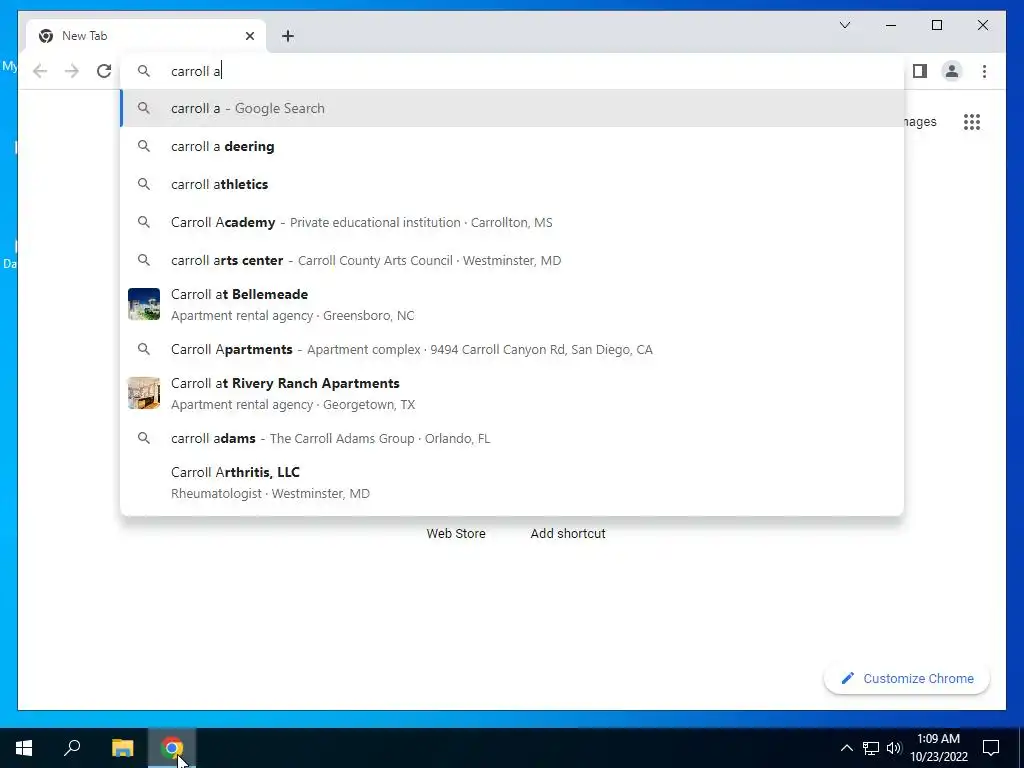
Task: Click the Rivery Ranch Apartments thumbnail image
Action: click(x=144, y=393)
